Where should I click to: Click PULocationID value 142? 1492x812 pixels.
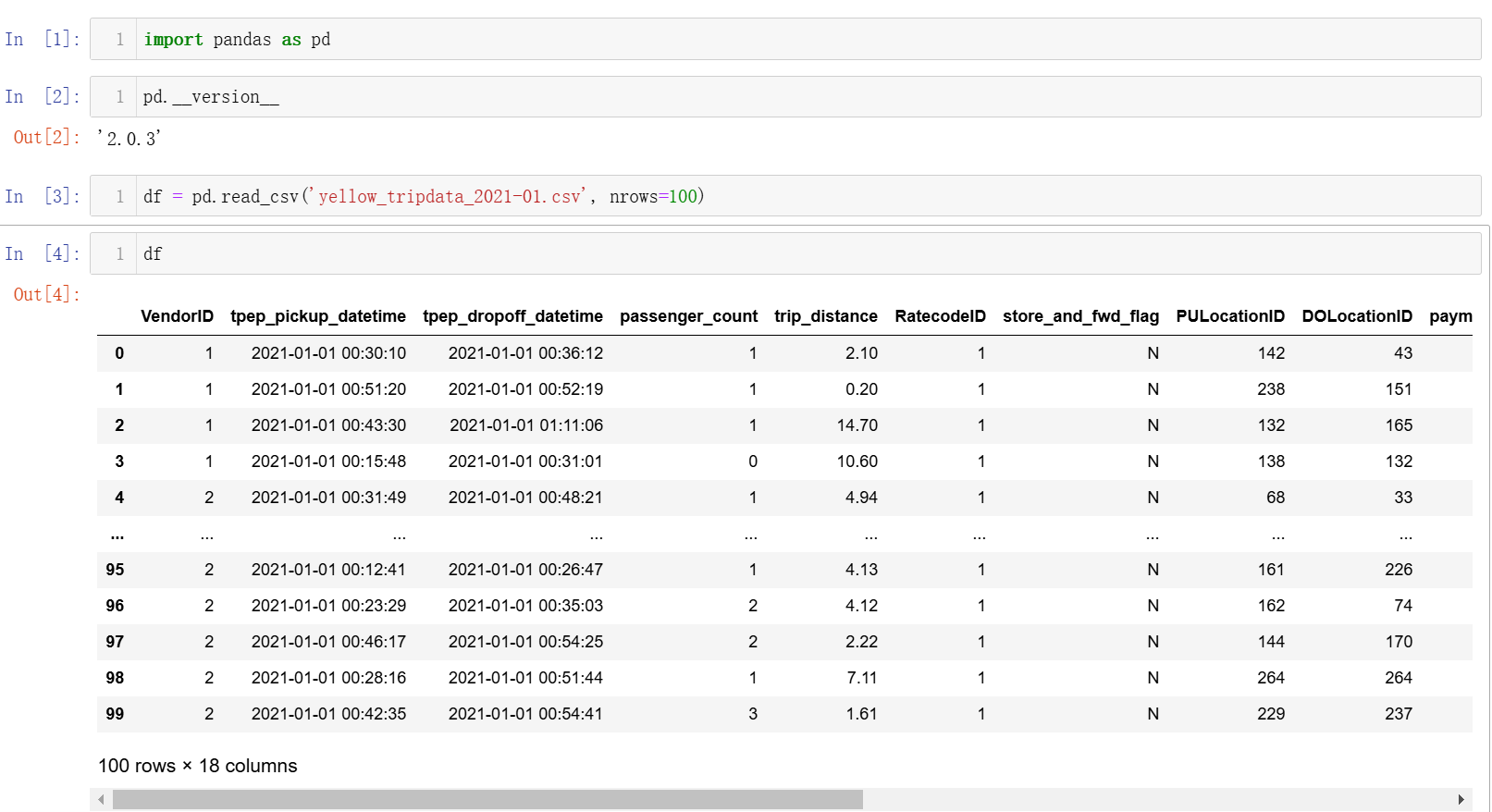[x=1271, y=353]
